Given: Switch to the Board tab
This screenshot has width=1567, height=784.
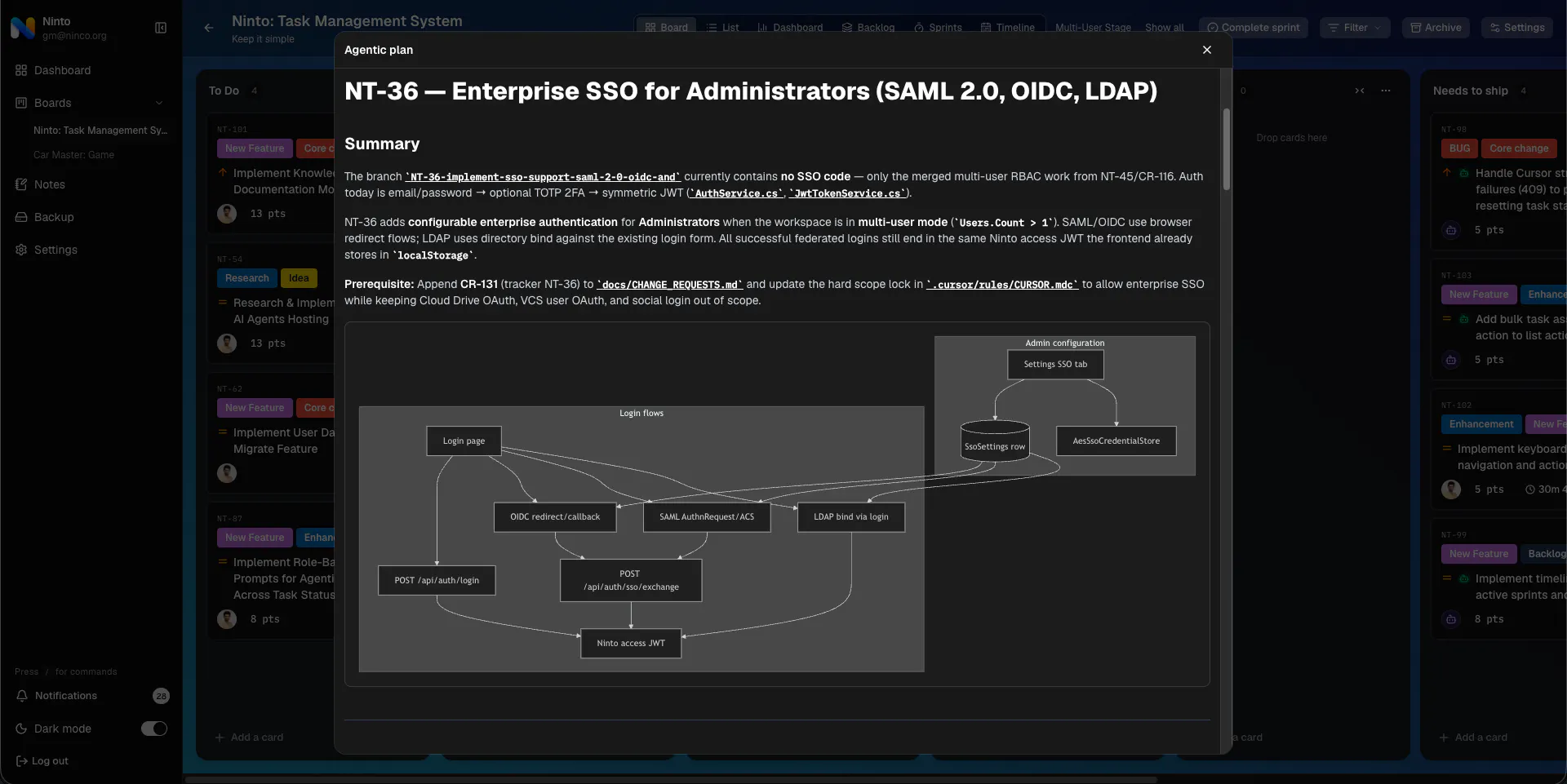Looking at the screenshot, I should [666, 28].
